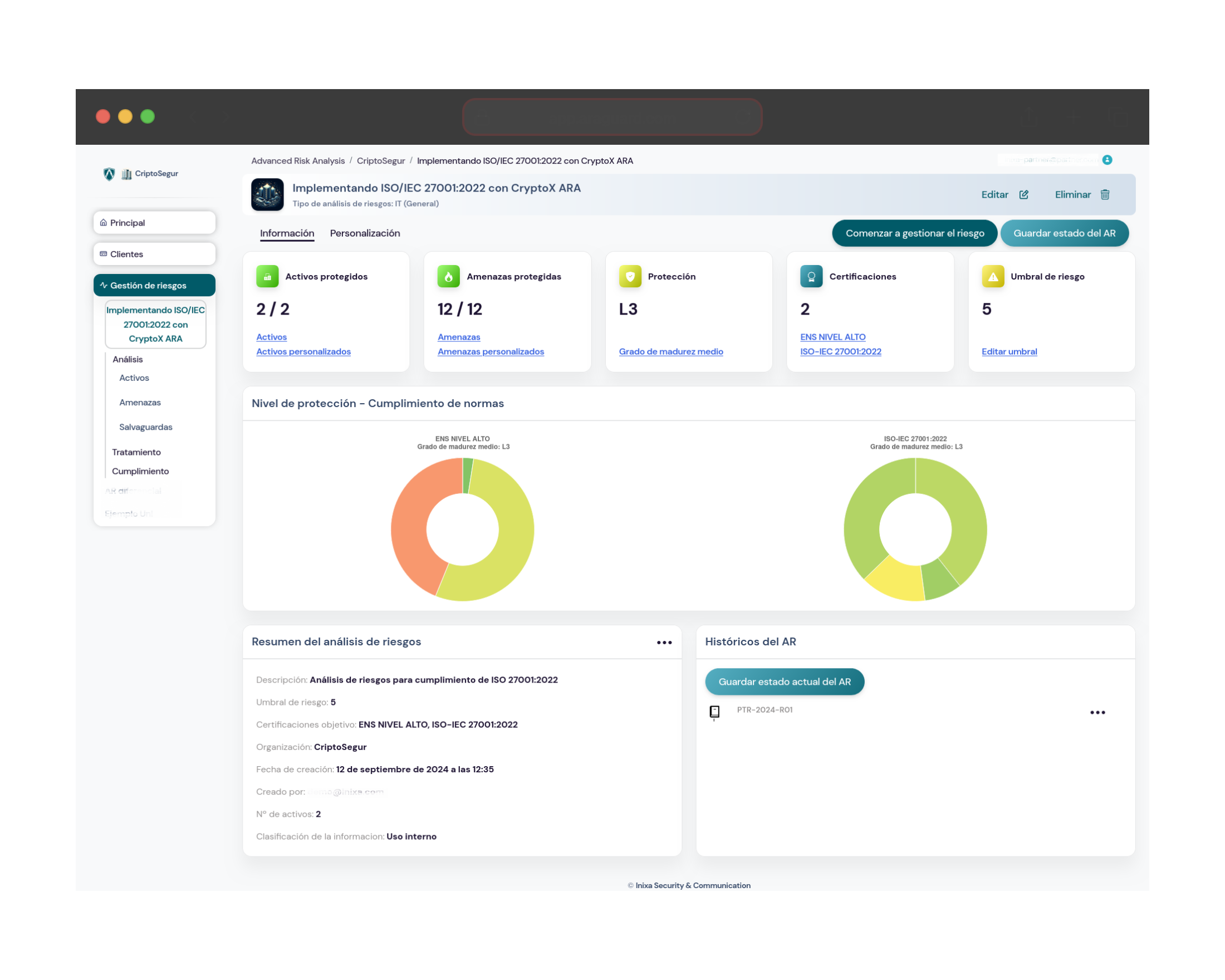The width and height of the screenshot is (1225, 980).
Task: Switch to the Personalización tab
Action: pyautogui.click(x=365, y=233)
